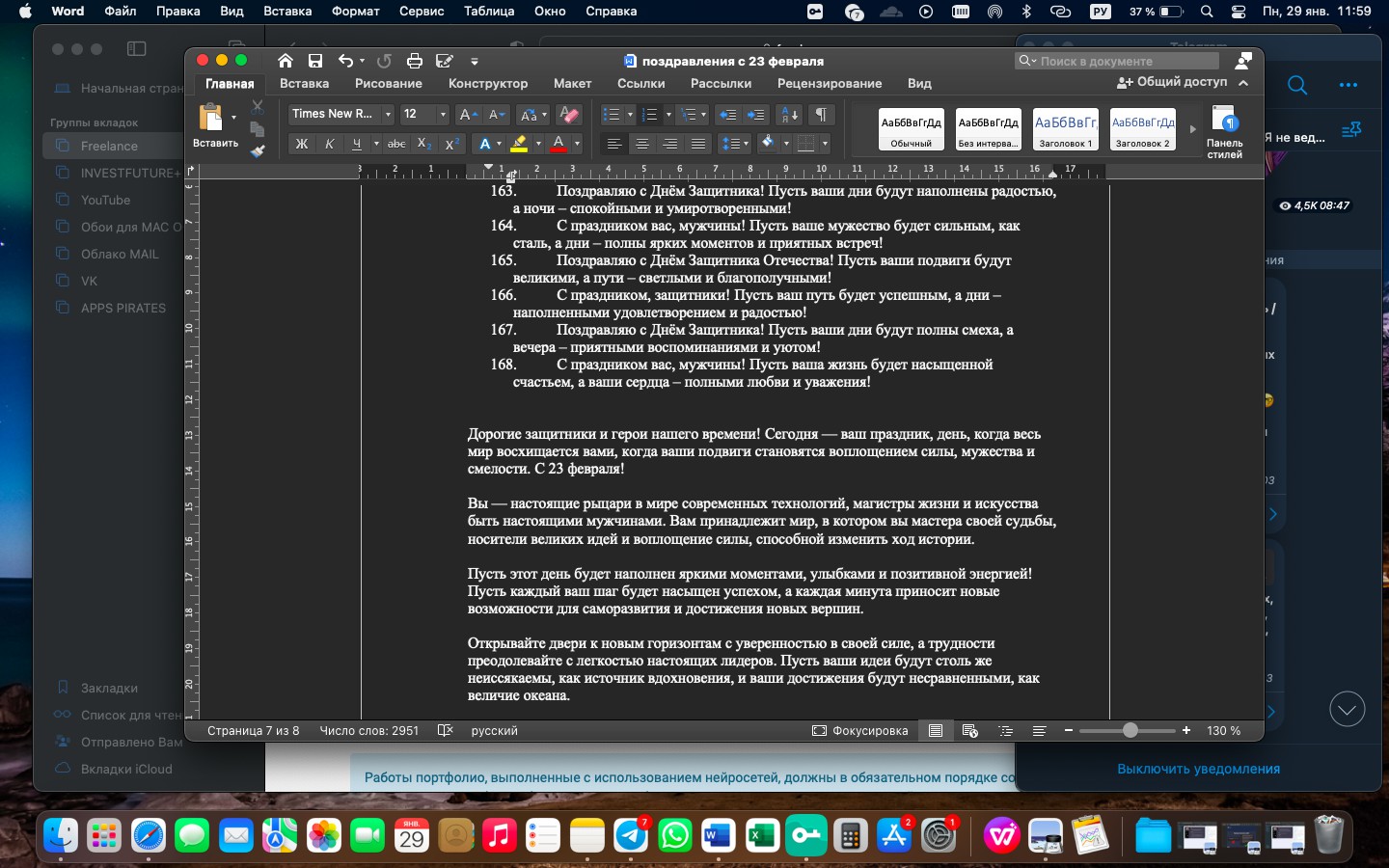The width and height of the screenshot is (1389, 868).
Task: Align the paragraph to the left
Action: (x=613, y=144)
